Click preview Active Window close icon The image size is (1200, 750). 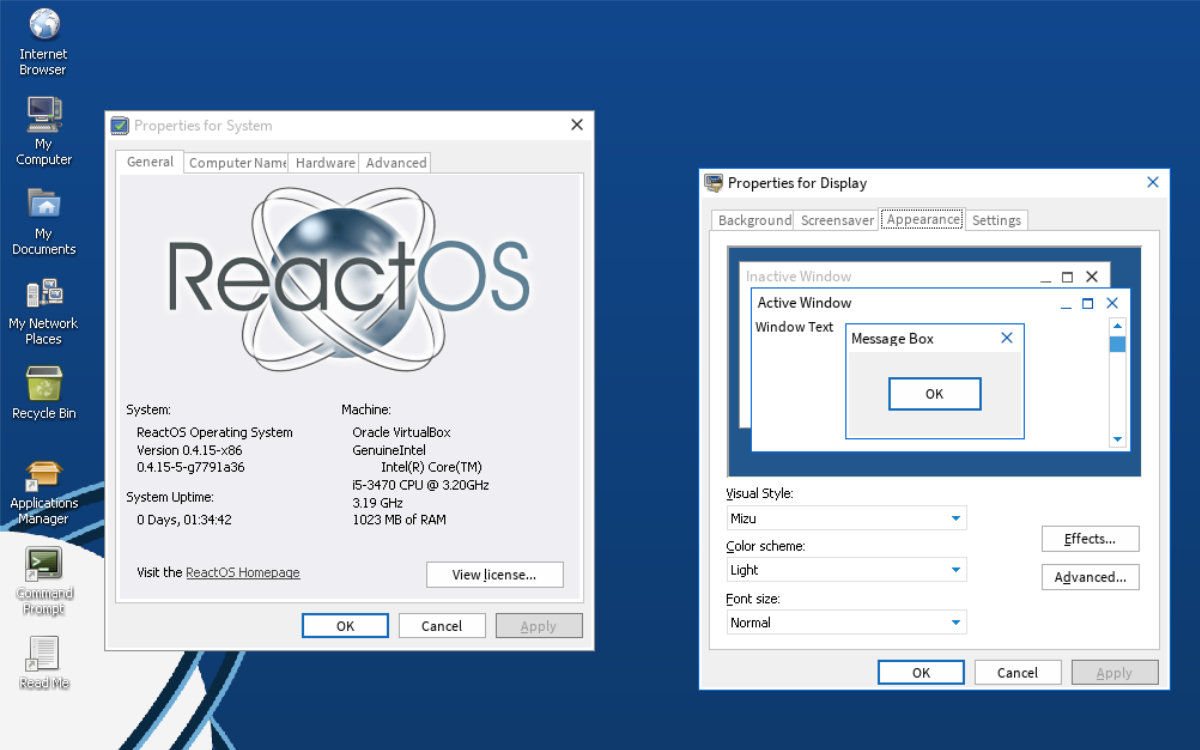(x=1112, y=303)
